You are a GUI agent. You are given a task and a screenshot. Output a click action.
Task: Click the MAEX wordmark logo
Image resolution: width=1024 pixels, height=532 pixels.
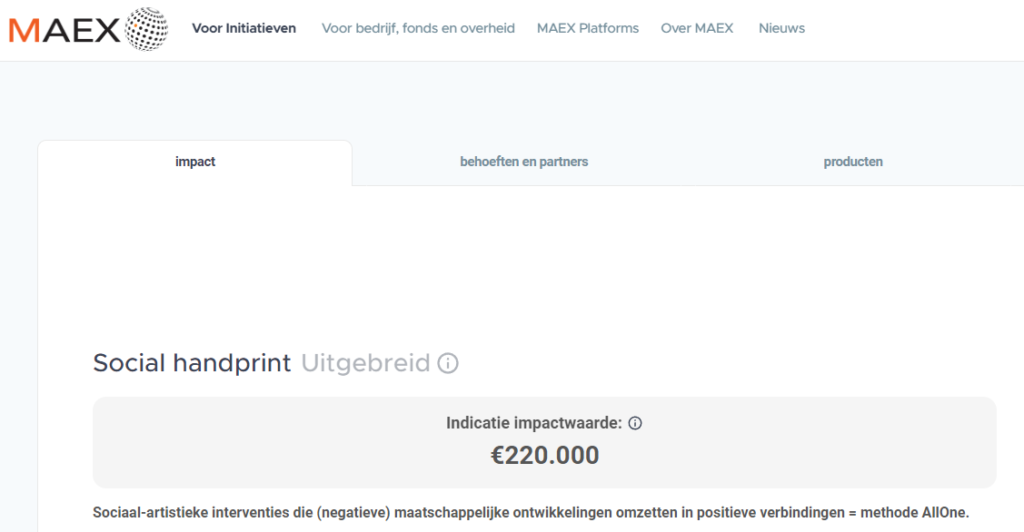click(64, 30)
